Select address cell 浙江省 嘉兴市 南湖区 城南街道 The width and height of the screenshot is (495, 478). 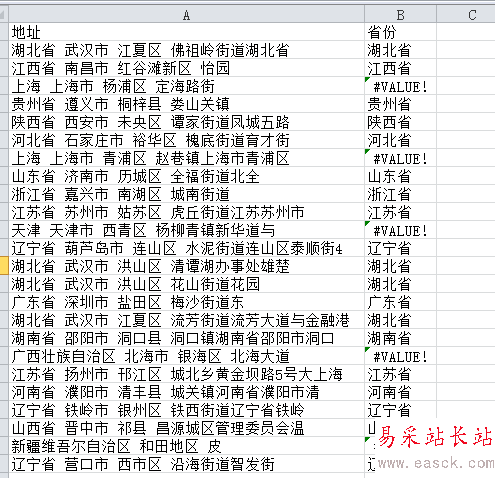point(186,194)
